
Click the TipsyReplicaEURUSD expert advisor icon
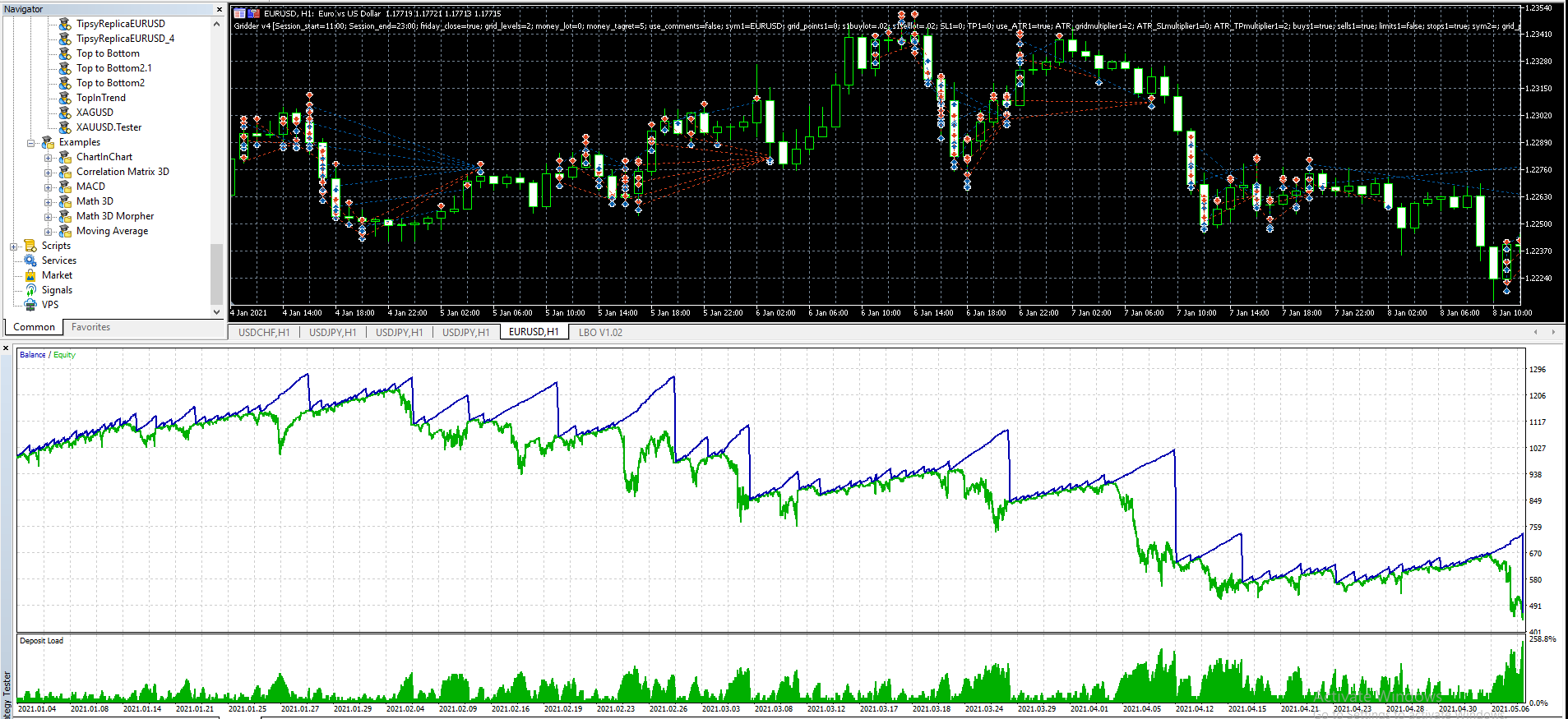pos(65,24)
